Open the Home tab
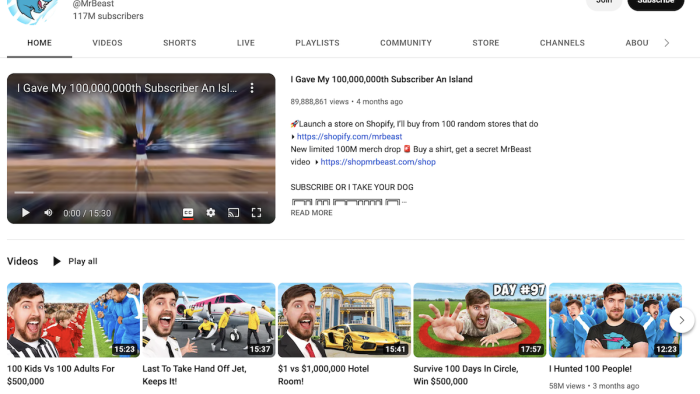 tap(39, 43)
